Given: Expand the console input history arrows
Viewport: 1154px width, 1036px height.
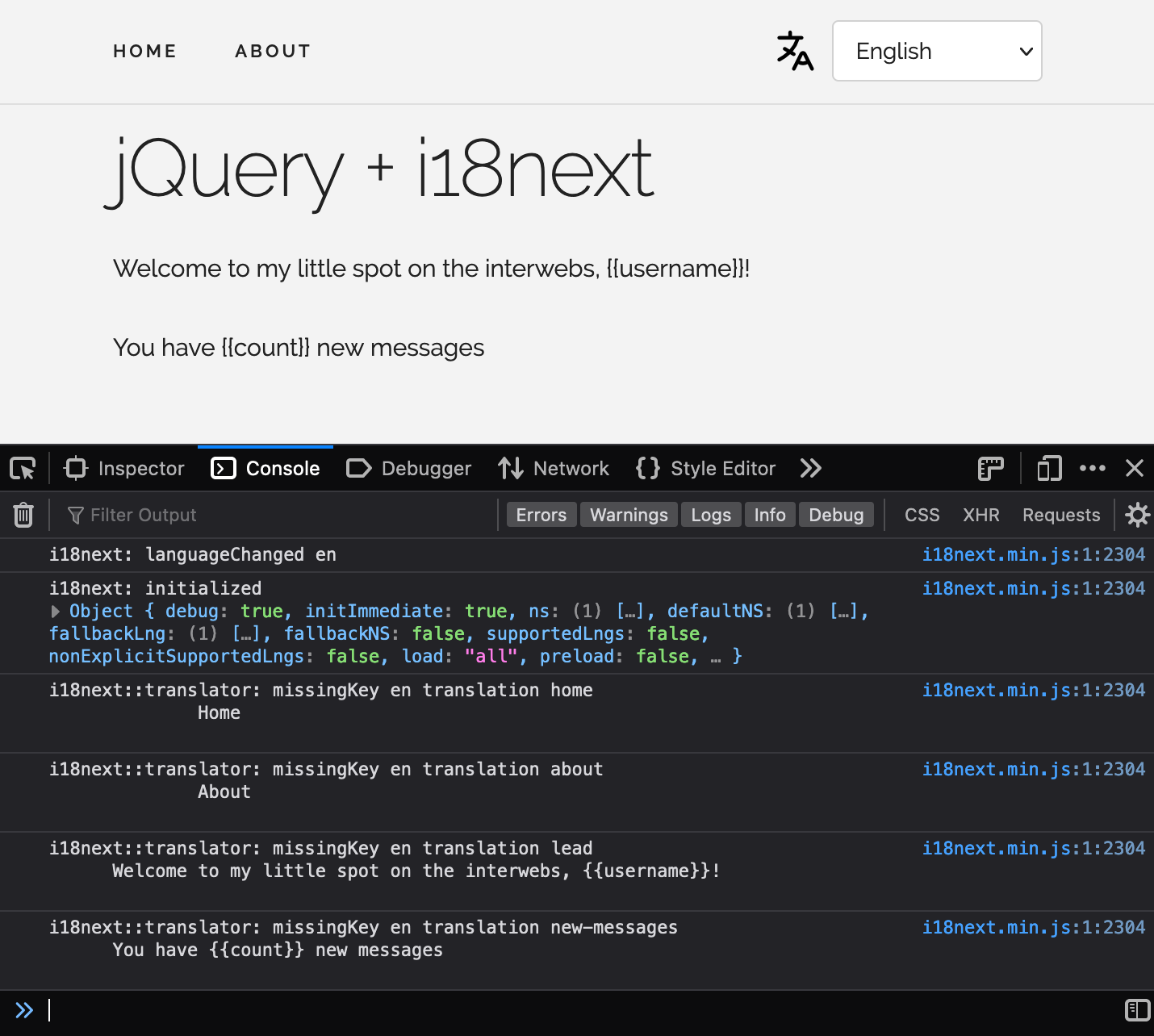Looking at the screenshot, I should click(x=24, y=1010).
